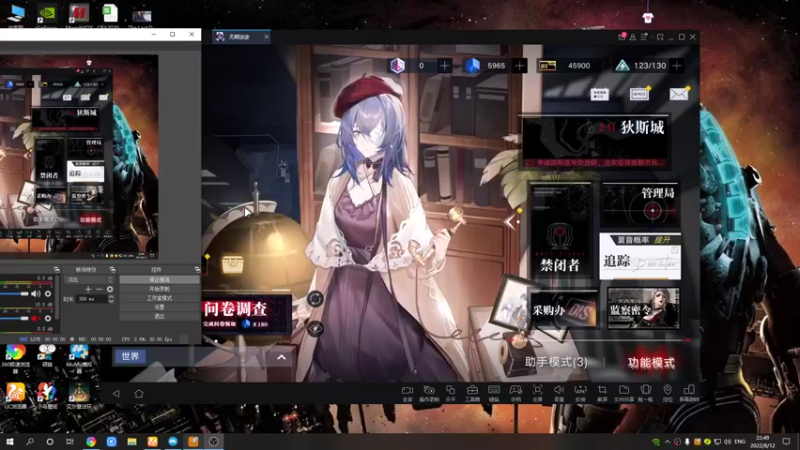Open the 问卷调查 survey banner
This screenshot has height=450, width=800.
(x=247, y=314)
